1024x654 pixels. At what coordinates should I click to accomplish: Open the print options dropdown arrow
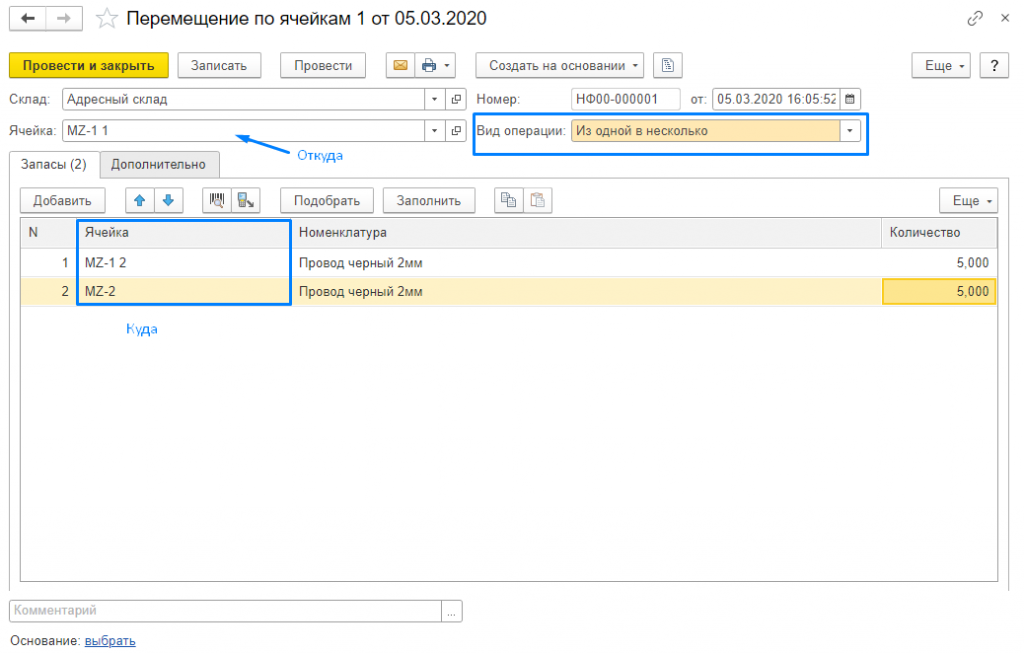pyautogui.click(x=447, y=65)
